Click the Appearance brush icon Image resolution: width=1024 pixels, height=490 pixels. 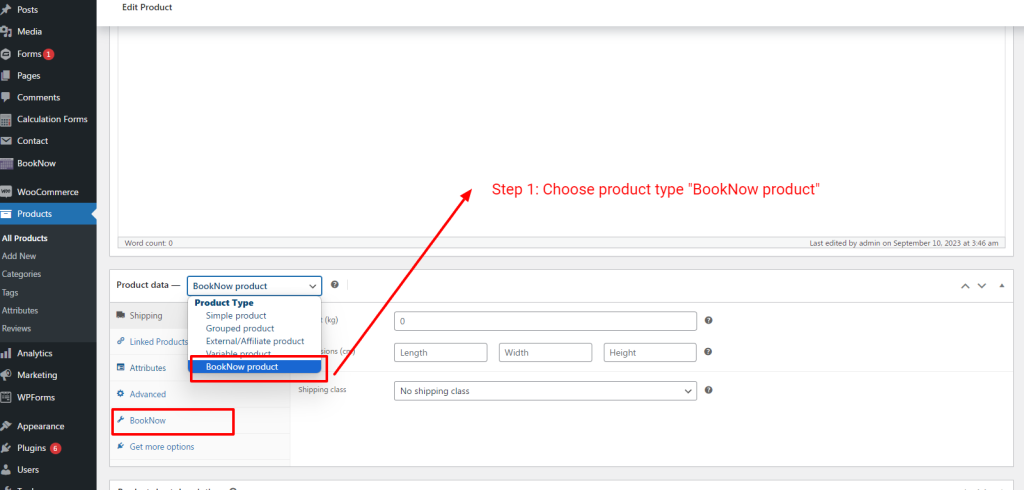pyautogui.click(x=6, y=426)
